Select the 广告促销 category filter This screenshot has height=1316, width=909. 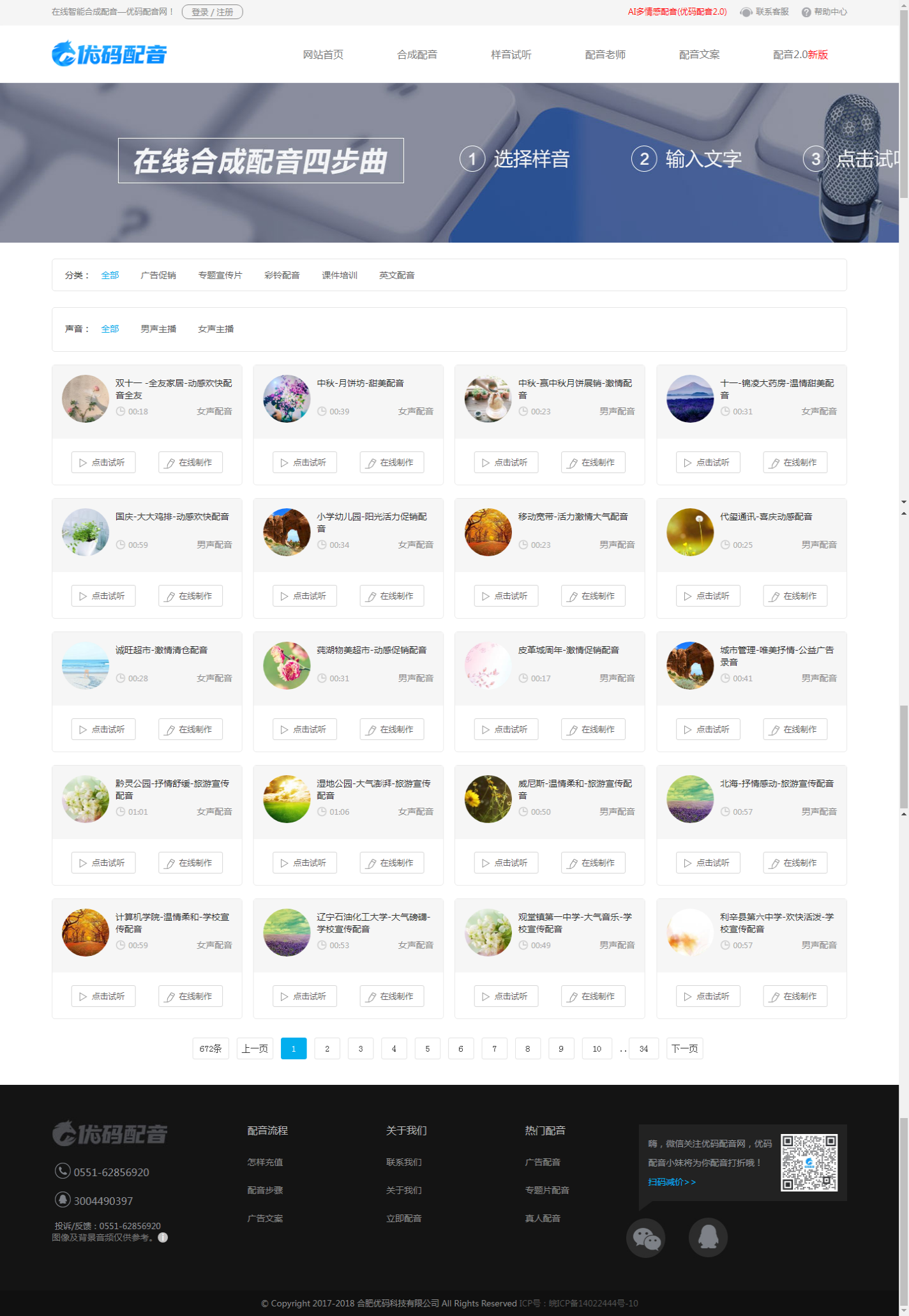pos(158,275)
